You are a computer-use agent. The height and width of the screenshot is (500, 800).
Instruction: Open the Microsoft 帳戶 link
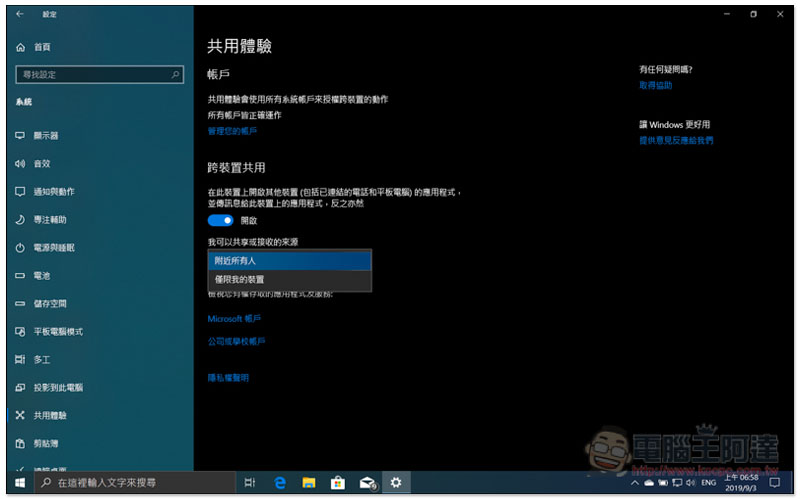234,318
